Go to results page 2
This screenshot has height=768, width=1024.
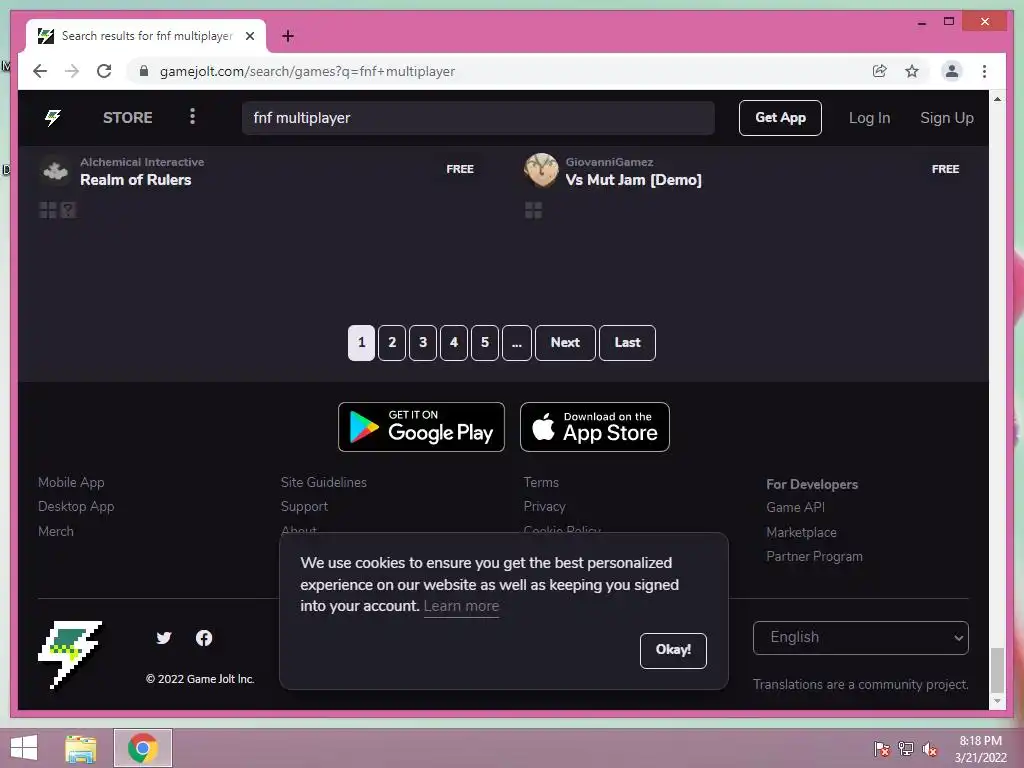[x=392, y=343]
